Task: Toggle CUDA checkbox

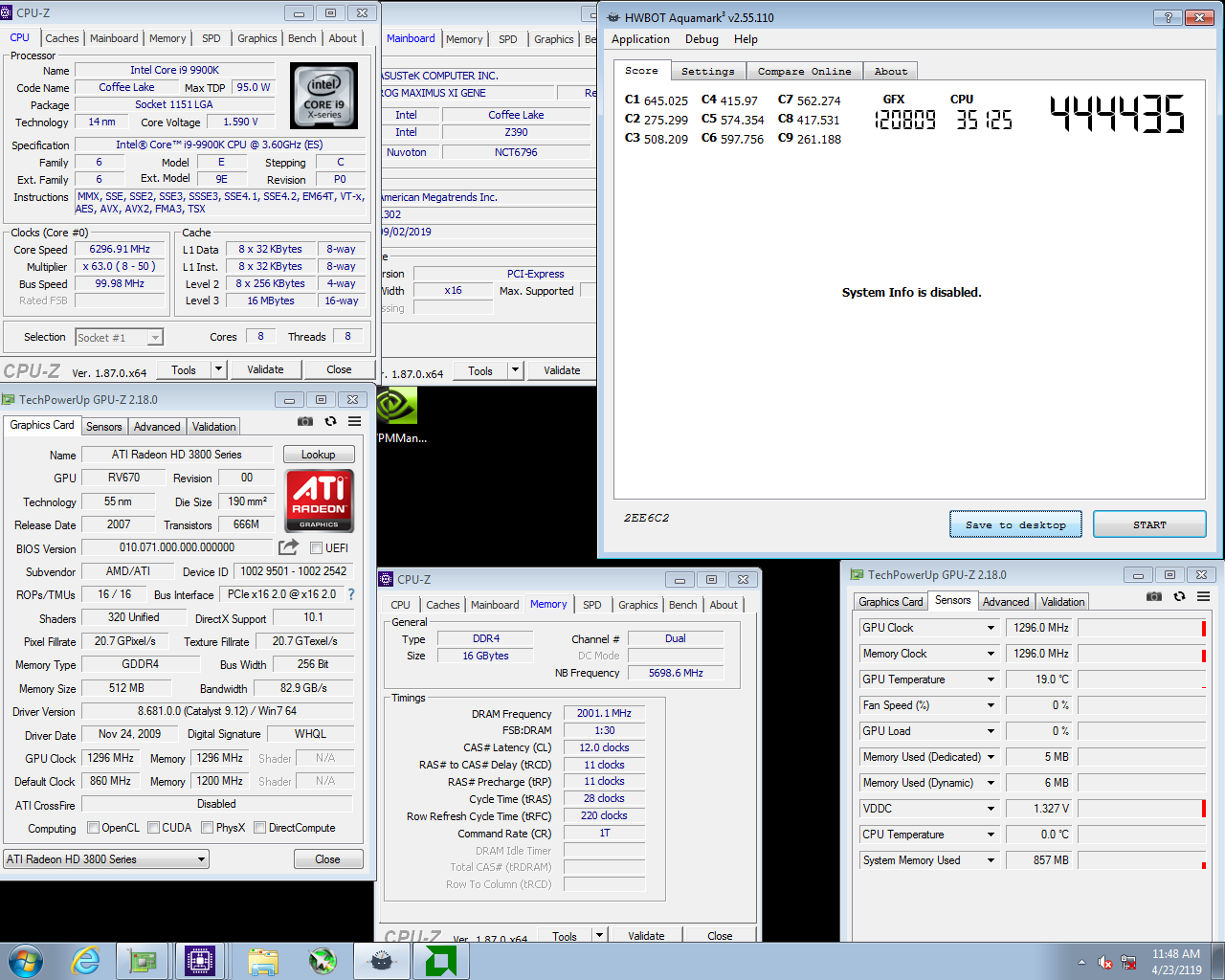Action: click(x=153, y=828)
